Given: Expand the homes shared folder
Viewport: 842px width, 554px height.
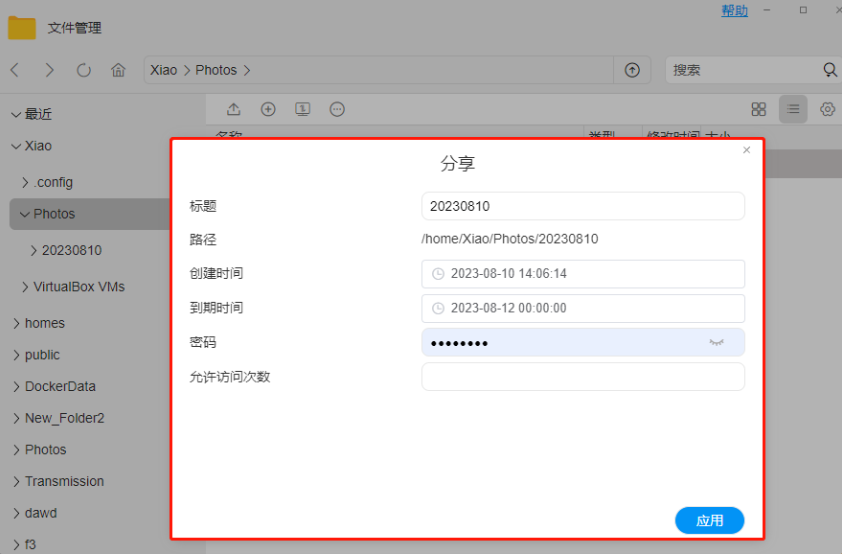Looking at the screenshot, I should (x=16, y=323).
